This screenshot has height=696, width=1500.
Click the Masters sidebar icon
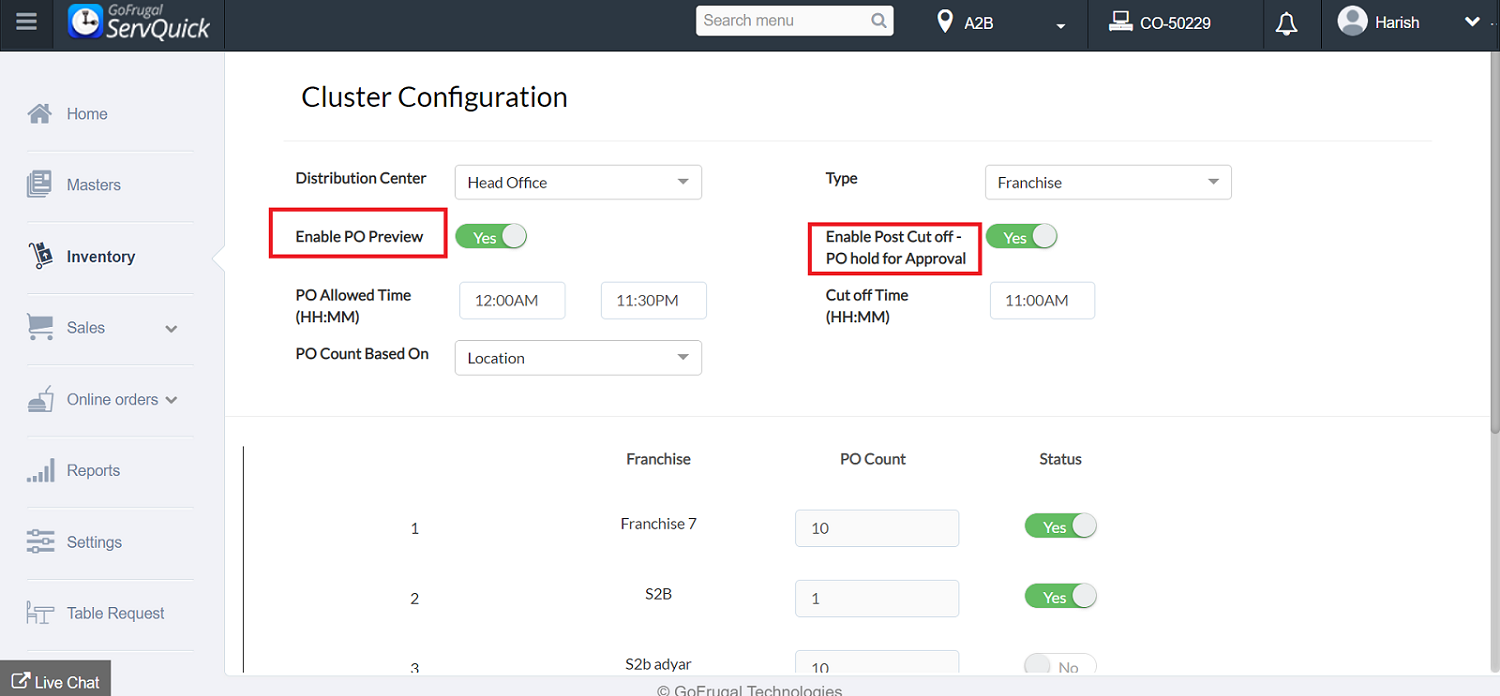(40, 184)
